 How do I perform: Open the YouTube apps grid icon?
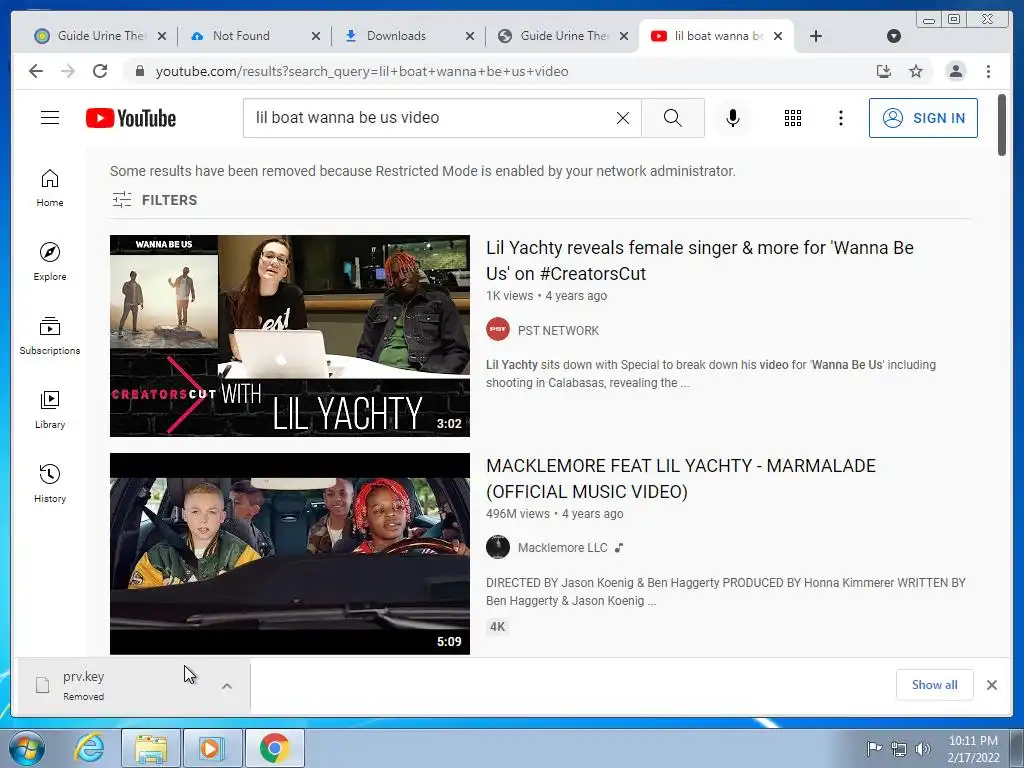(793, 118)
